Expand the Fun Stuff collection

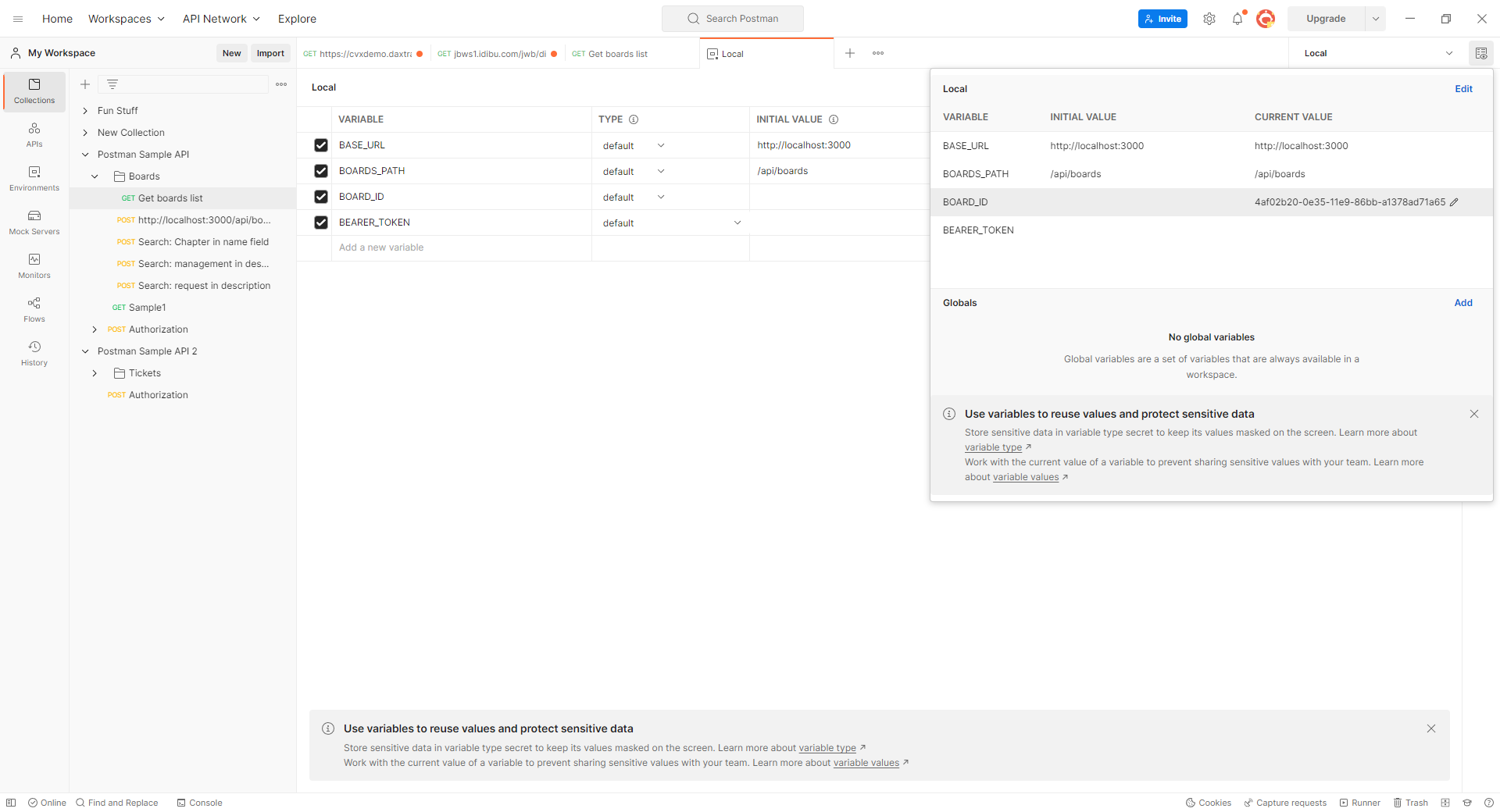(85, 111)
